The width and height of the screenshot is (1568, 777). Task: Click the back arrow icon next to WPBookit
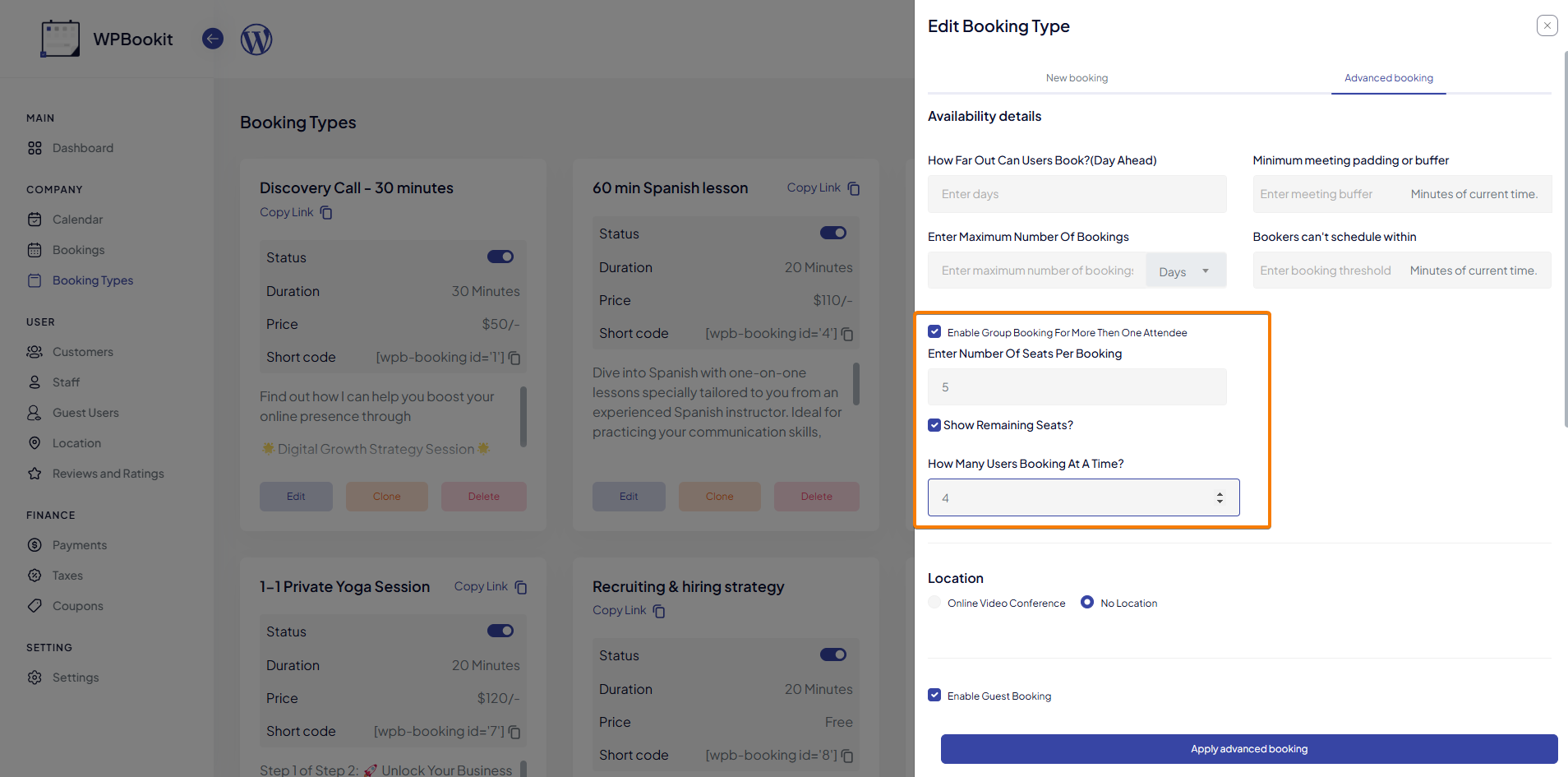[x=213, y=39]
